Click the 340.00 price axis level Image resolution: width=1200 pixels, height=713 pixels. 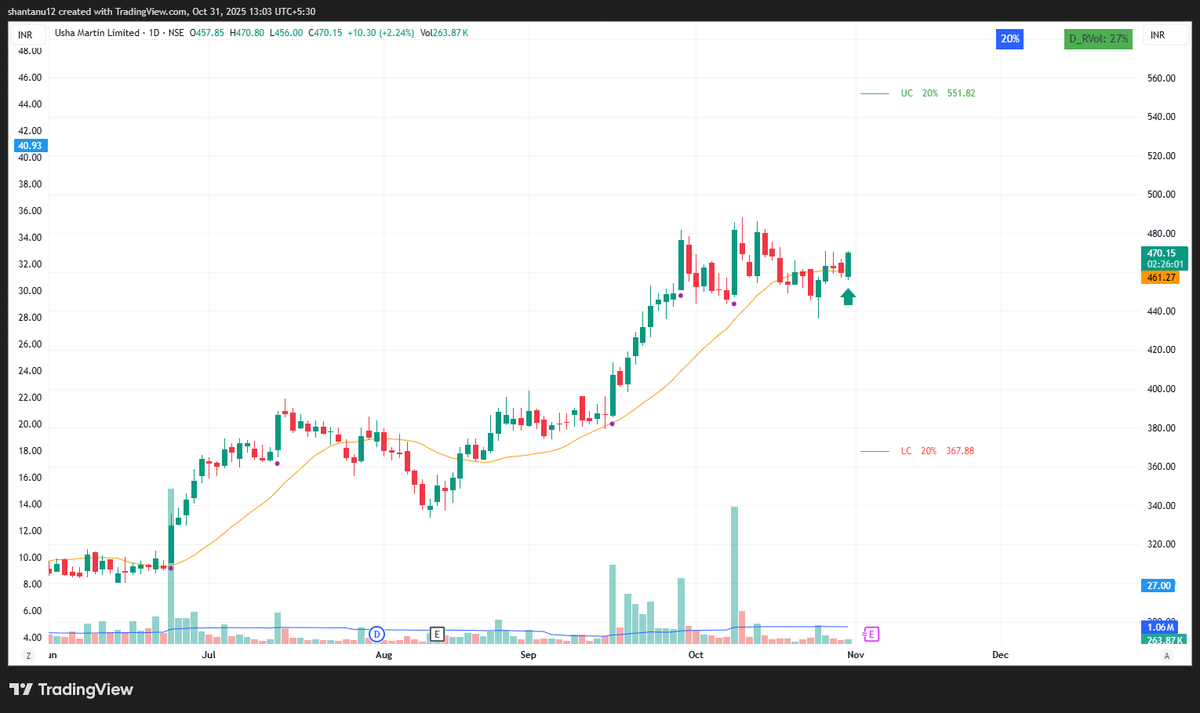pyautogui.click(x=1161, y=506)
